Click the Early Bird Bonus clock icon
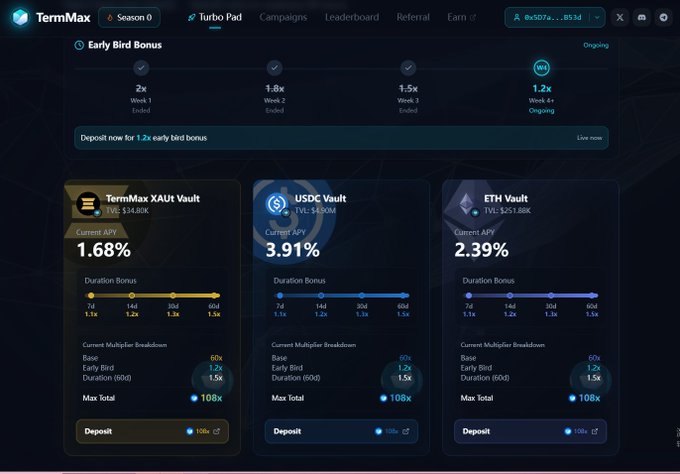The height and width of the screenshot is (474, 680). (x=79, y=45)
